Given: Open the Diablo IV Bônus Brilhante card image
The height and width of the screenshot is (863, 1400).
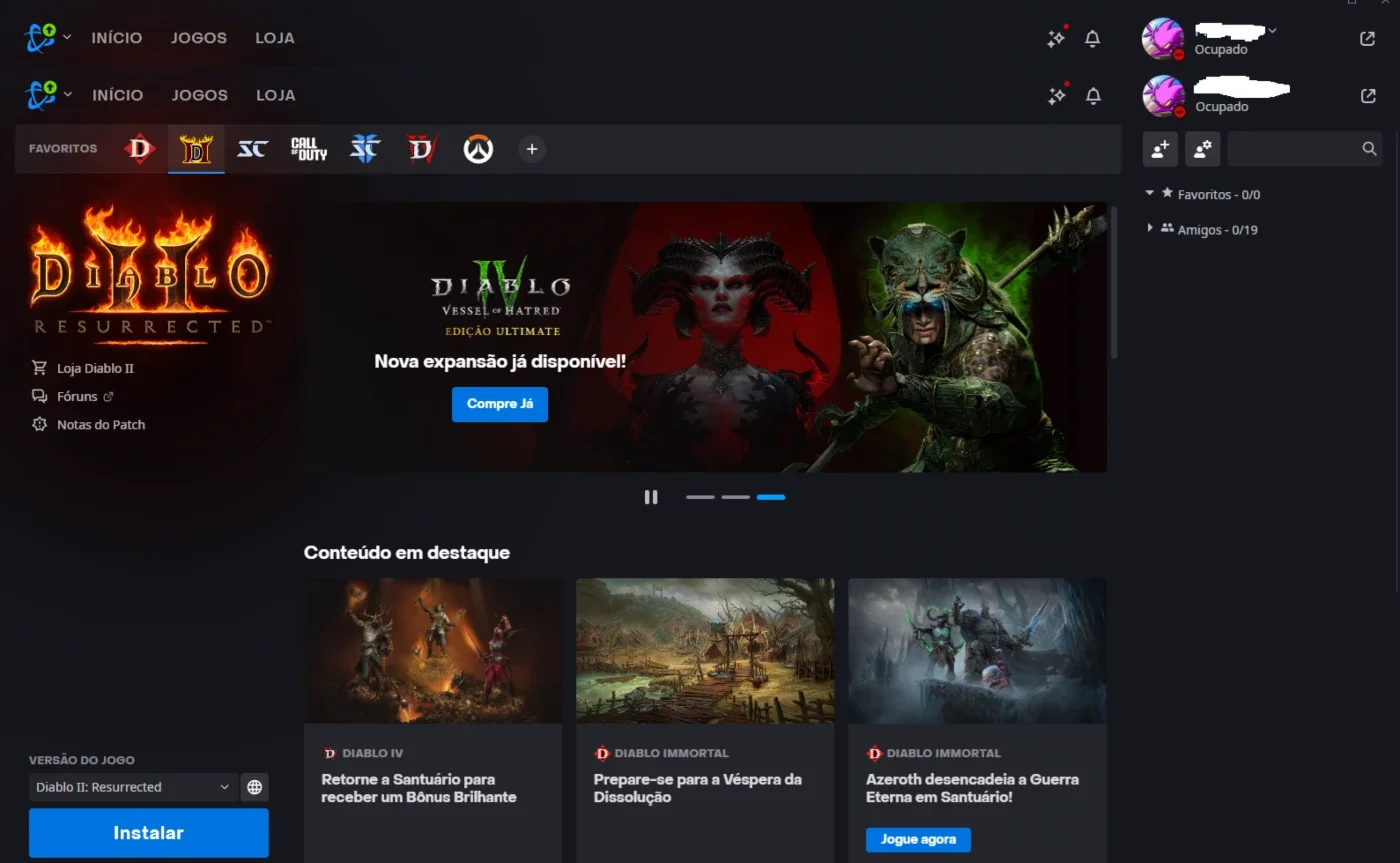Looking at the screenshot, I should [x=432, y=651].
